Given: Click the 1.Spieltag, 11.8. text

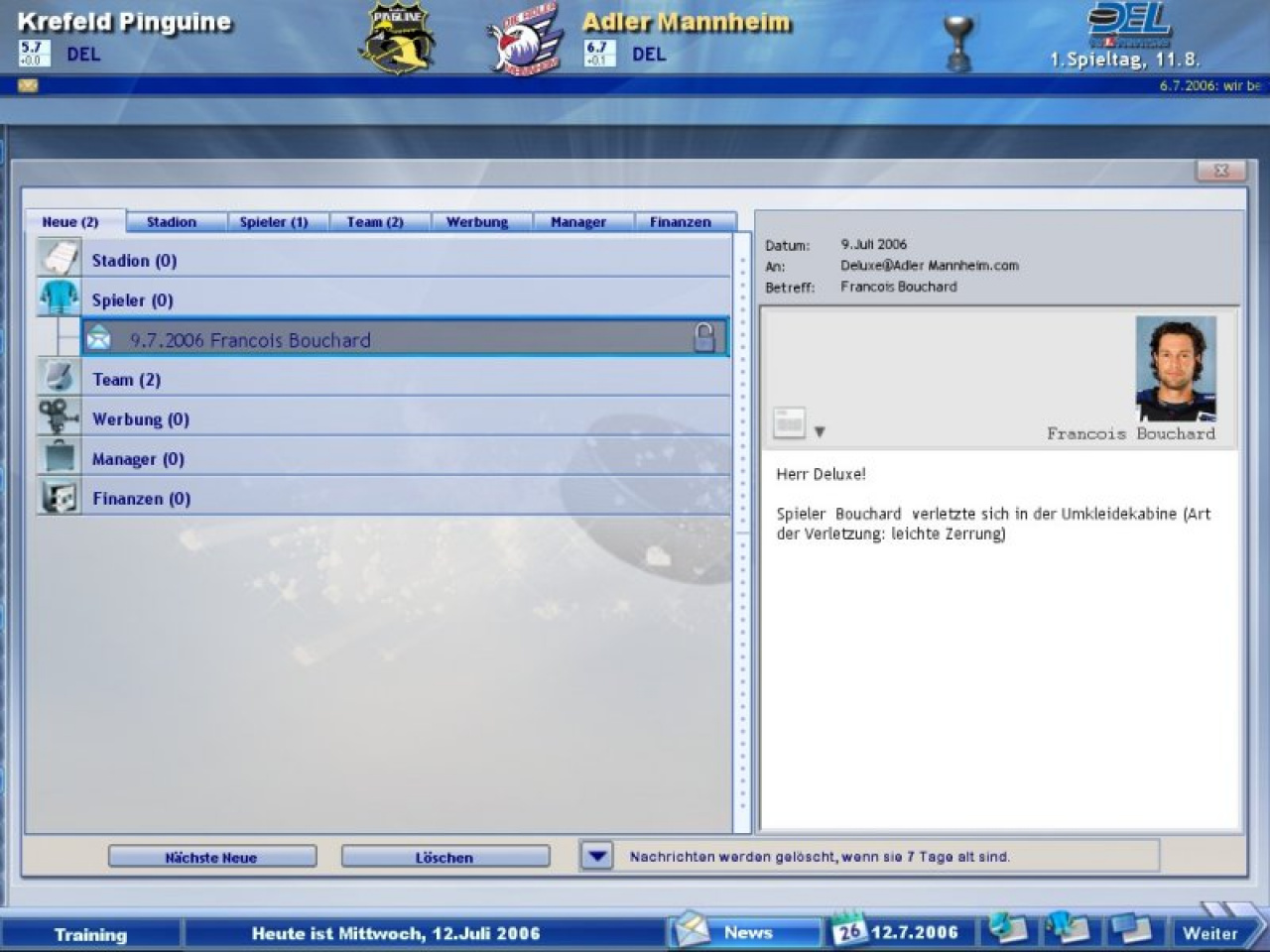Looking at the screenshot, I should click(1125, 59).
